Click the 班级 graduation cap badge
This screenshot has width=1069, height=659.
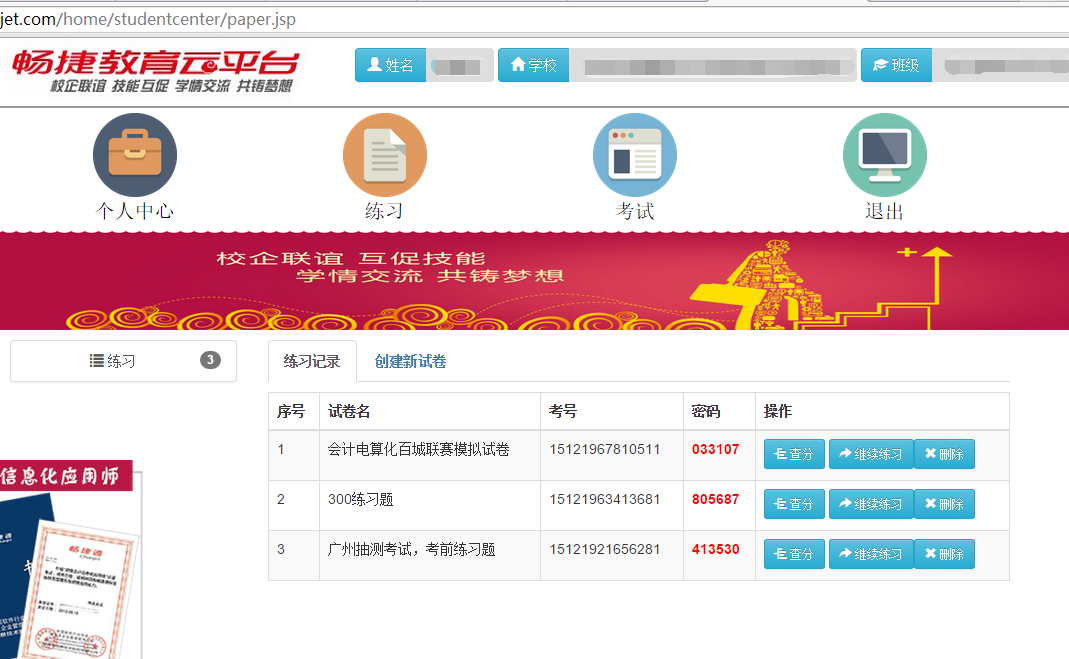click(x=896, y=65)
